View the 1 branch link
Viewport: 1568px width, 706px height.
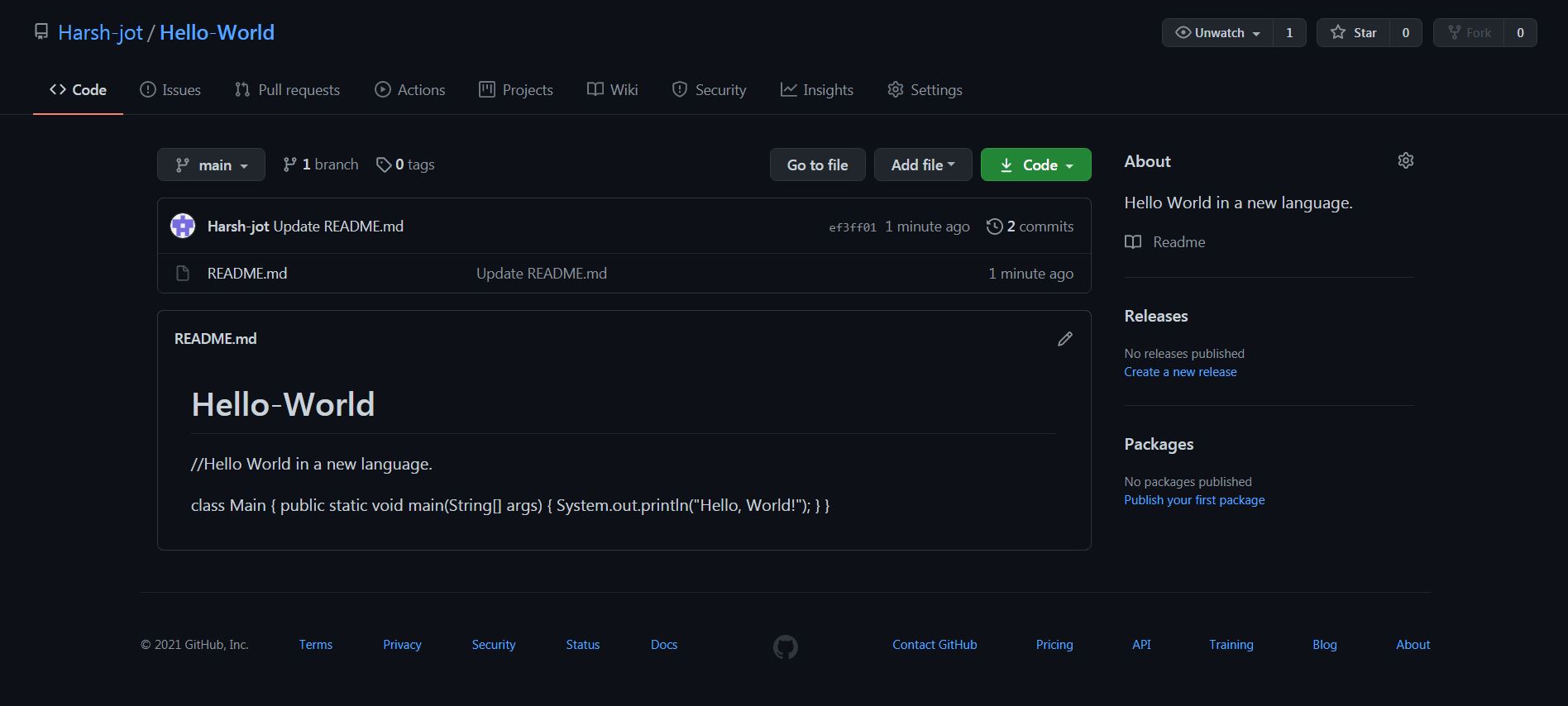321,165
